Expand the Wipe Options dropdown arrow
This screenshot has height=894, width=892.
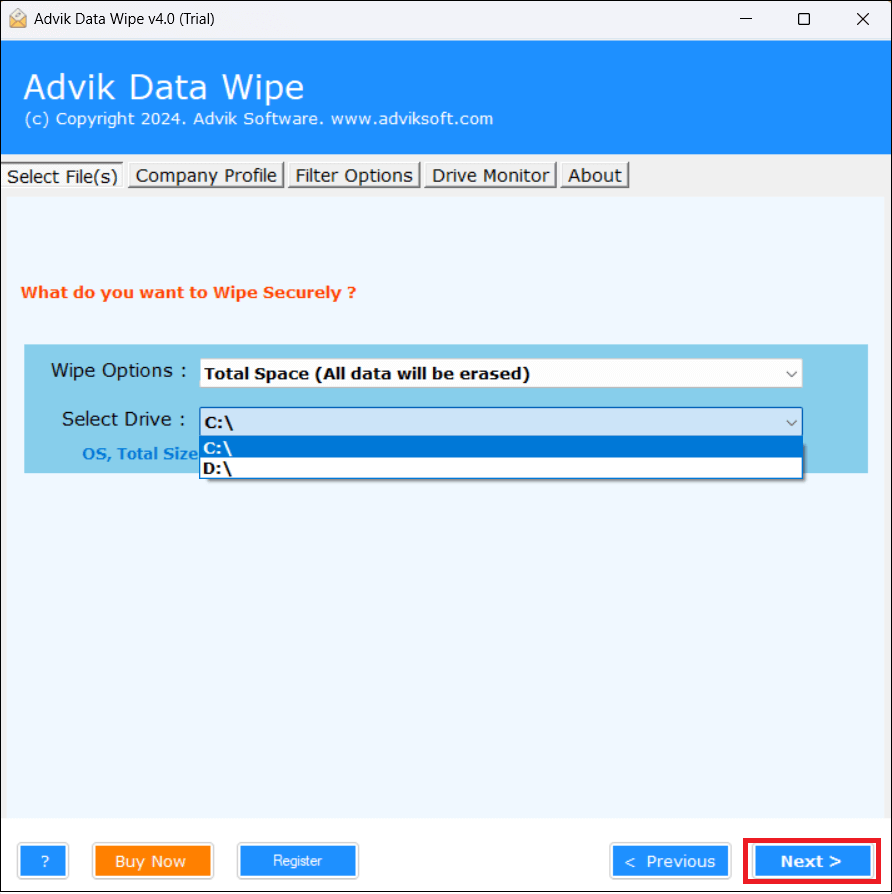[x=791, y=374]
